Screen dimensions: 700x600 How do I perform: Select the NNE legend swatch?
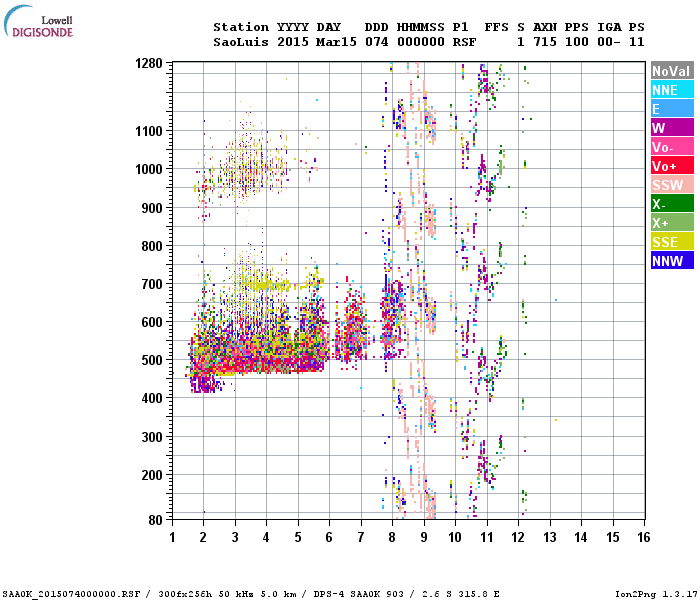pos(672,90)
